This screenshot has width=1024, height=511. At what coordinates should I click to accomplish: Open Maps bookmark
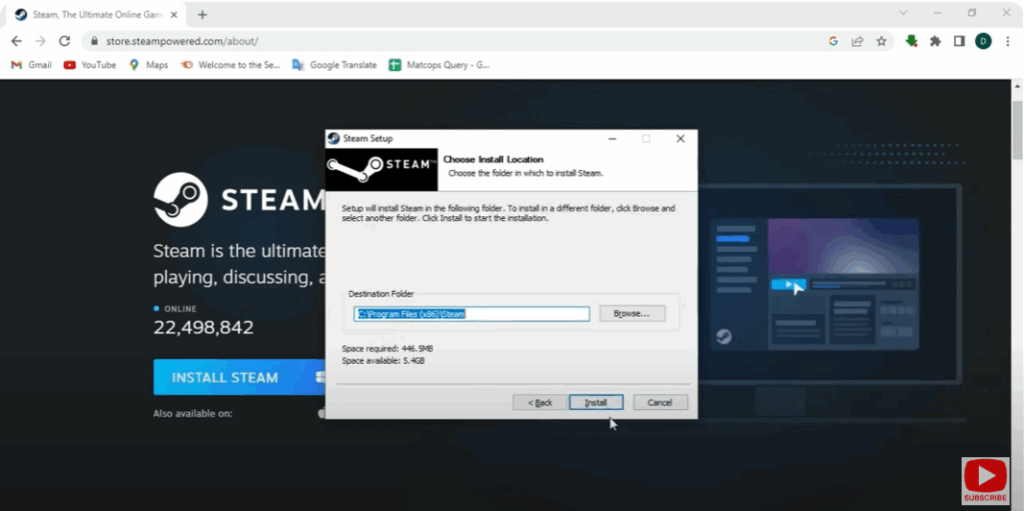148,65
